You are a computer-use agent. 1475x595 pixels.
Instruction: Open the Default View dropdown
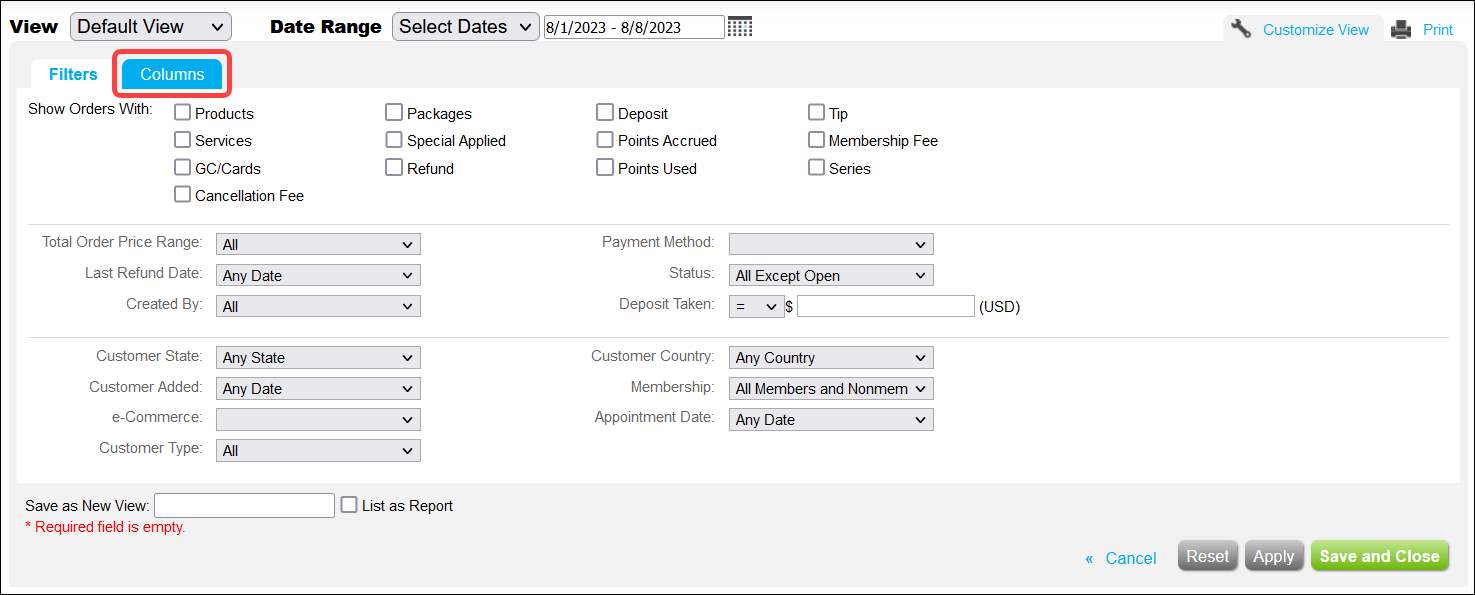(151, 27)
